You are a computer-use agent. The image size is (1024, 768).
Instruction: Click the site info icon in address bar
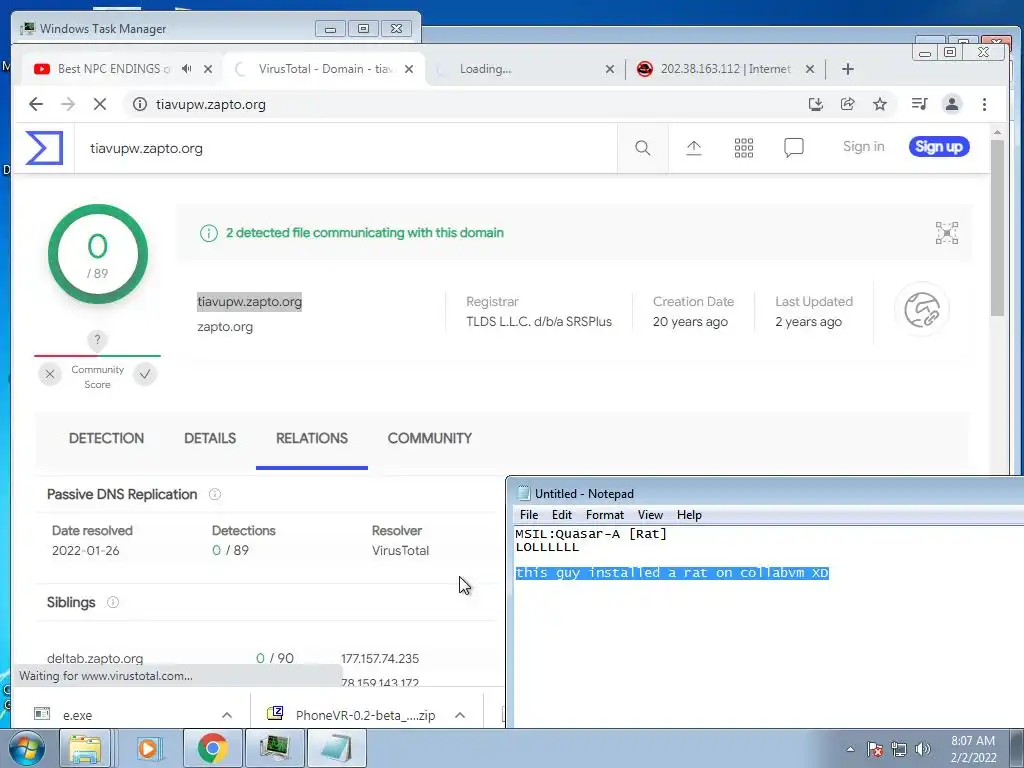pyautogui.click(x=140, y=104)
